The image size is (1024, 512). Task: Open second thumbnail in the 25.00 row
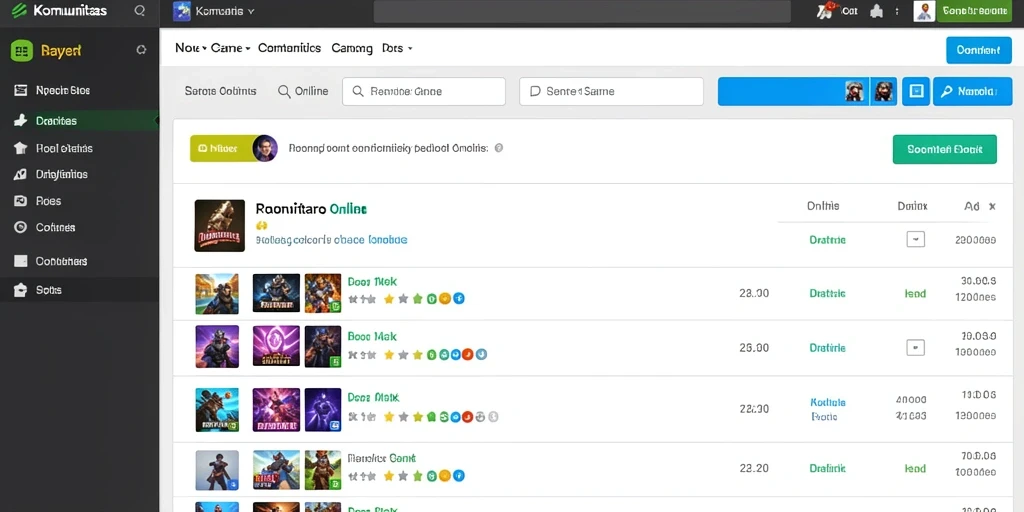tap(276, 347)
